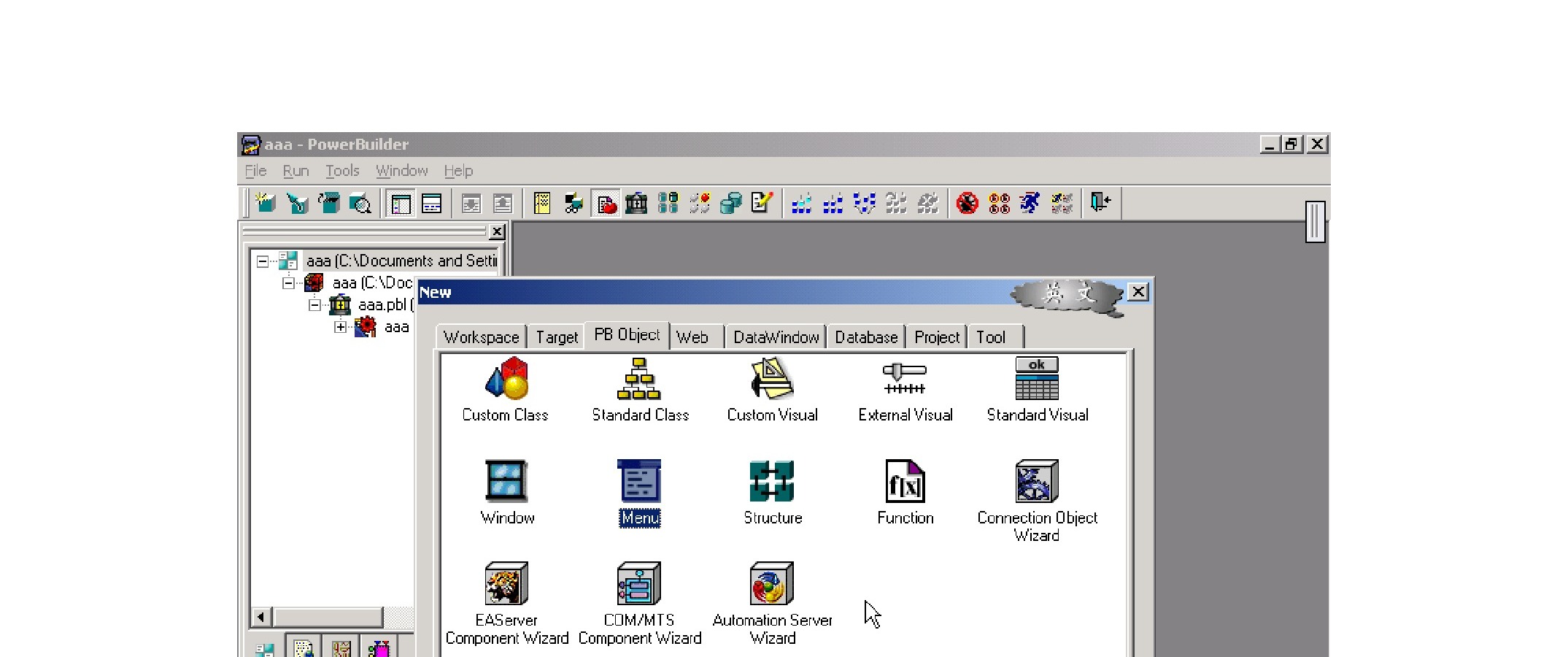Collapse the aaa.pbl library node
The image size is (1568, 657).
[x=314, y=305]
